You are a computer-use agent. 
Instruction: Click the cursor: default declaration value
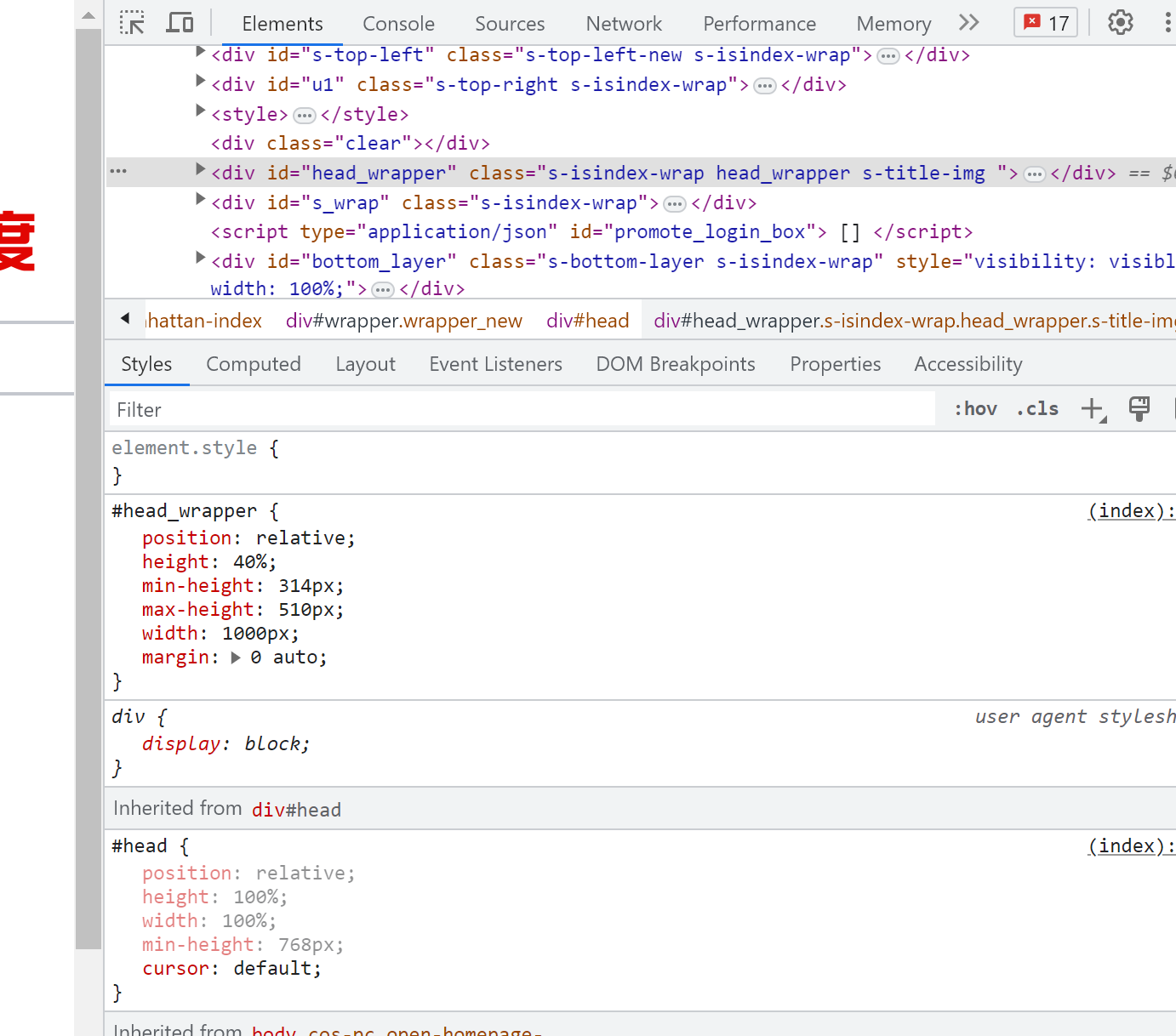[x=271, y=968]
